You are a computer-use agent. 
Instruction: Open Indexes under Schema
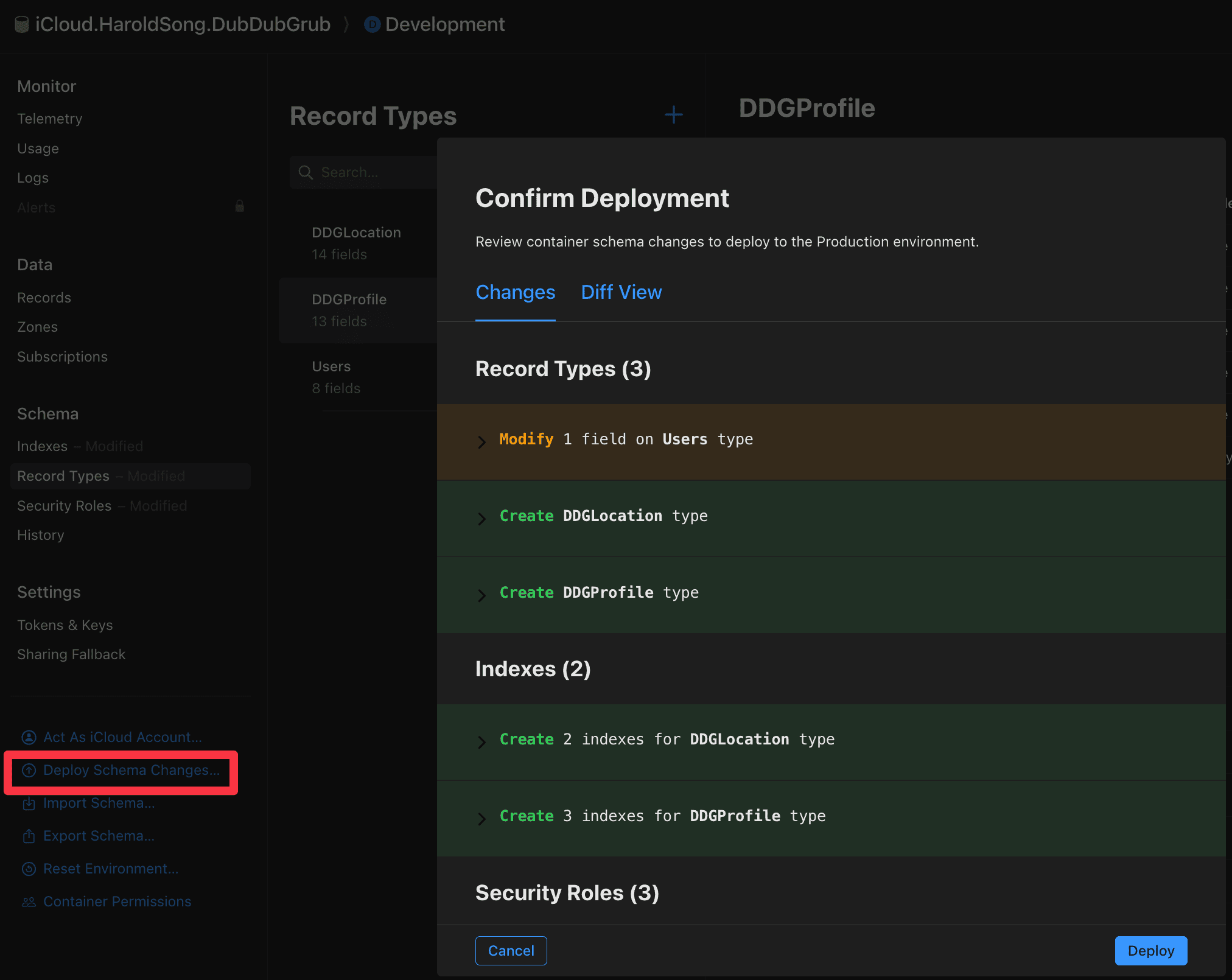(x=42, y=446)
